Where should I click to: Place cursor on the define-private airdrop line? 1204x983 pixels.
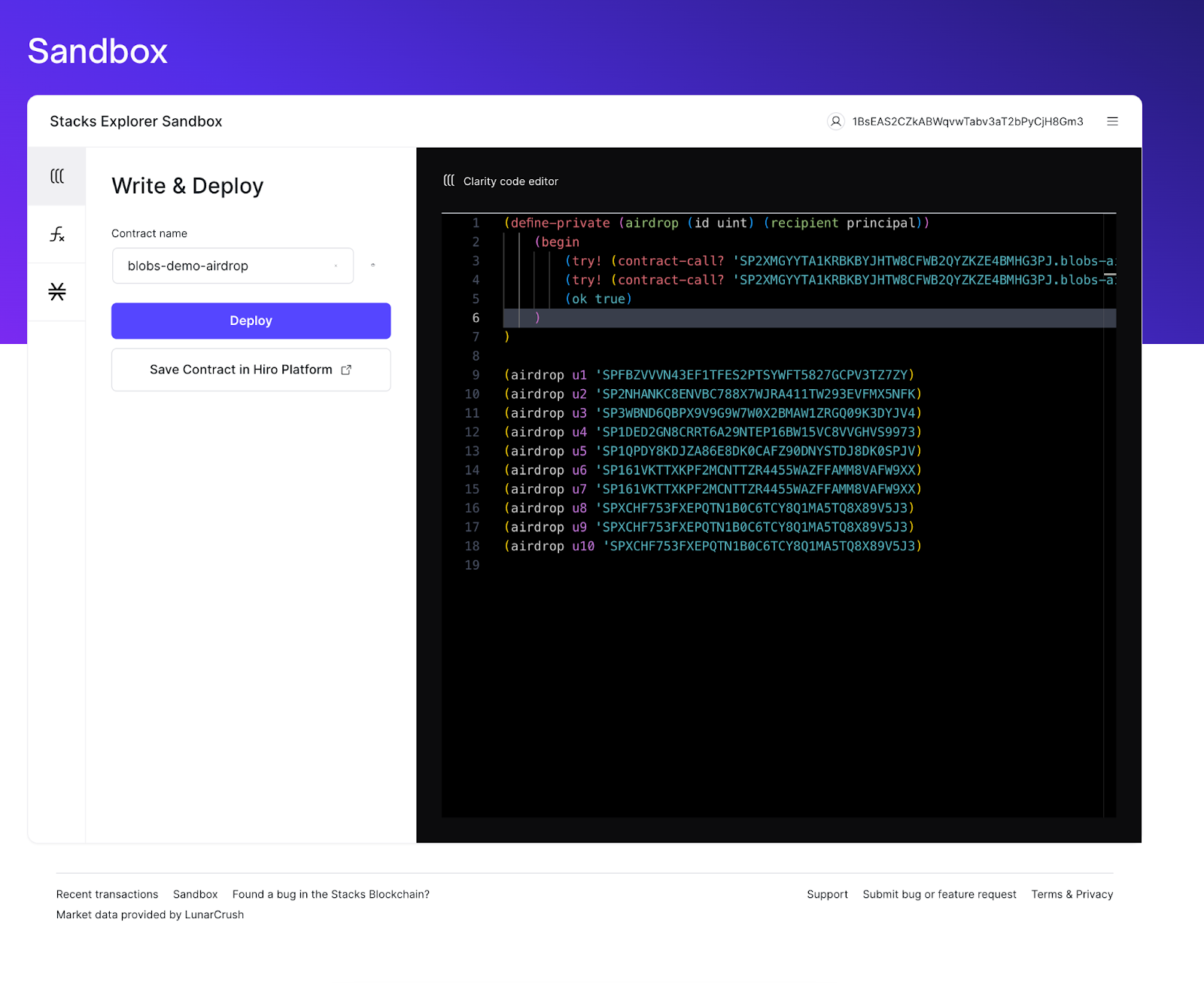pos(717,223)
